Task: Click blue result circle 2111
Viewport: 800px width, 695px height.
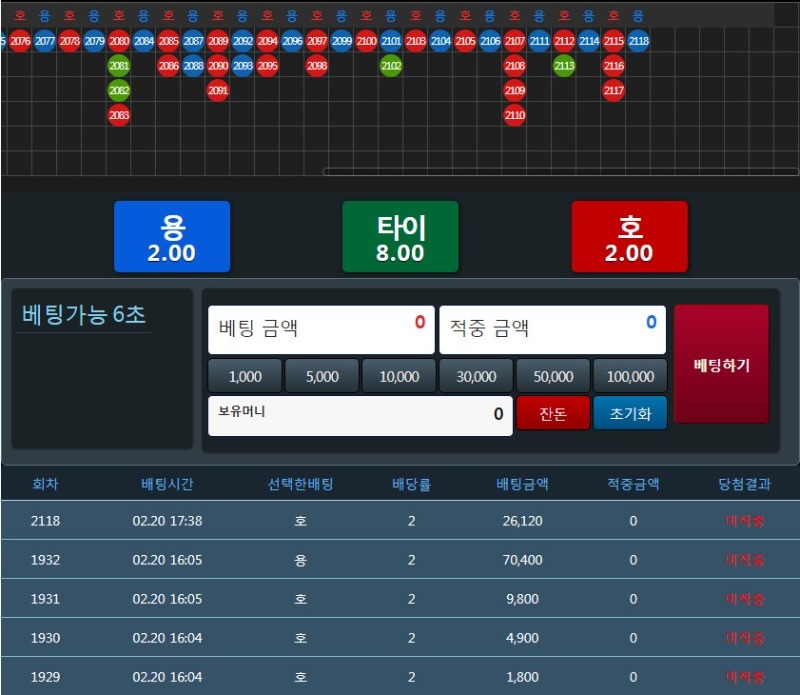Action: pos(539,41)
